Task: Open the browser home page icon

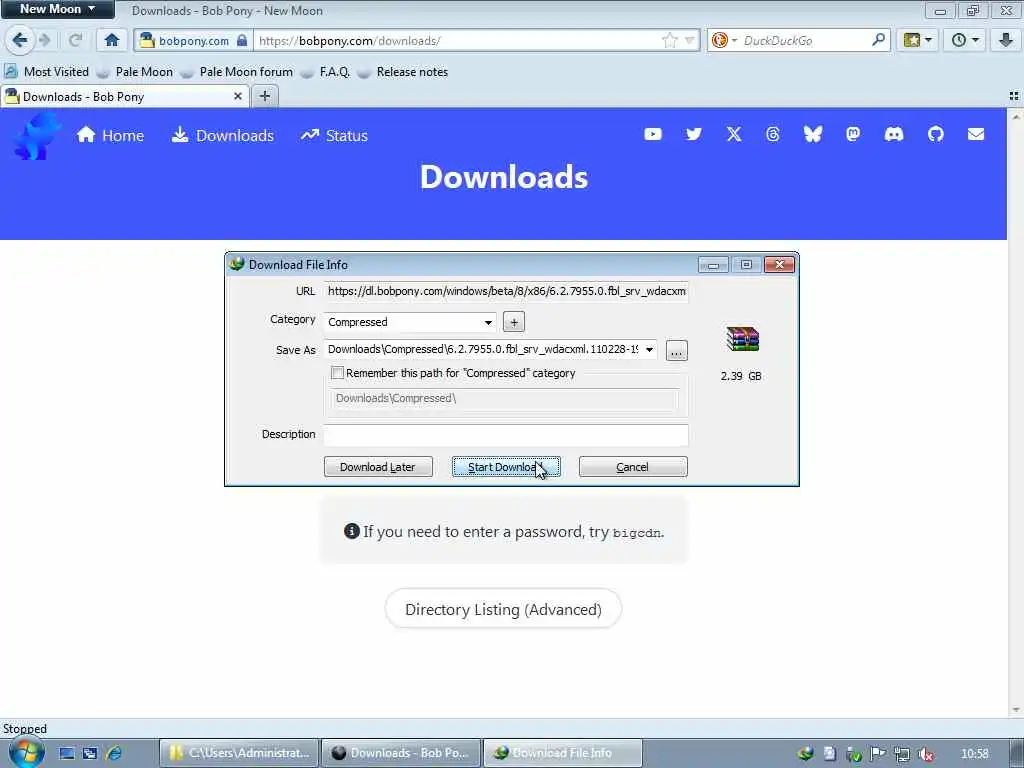Action: click(x=112, y=40)
